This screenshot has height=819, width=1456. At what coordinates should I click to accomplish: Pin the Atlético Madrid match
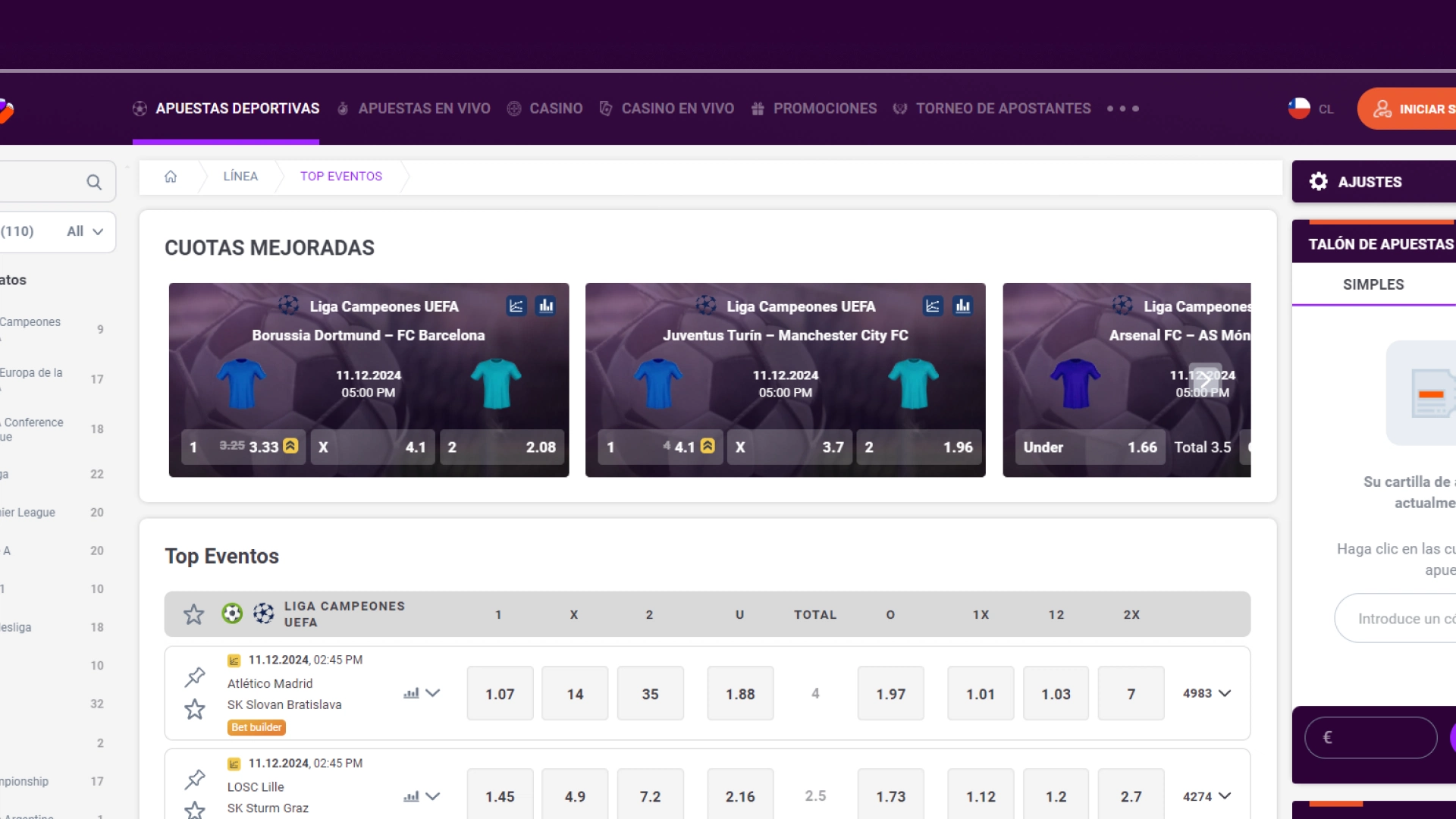[x=195, y=676]
